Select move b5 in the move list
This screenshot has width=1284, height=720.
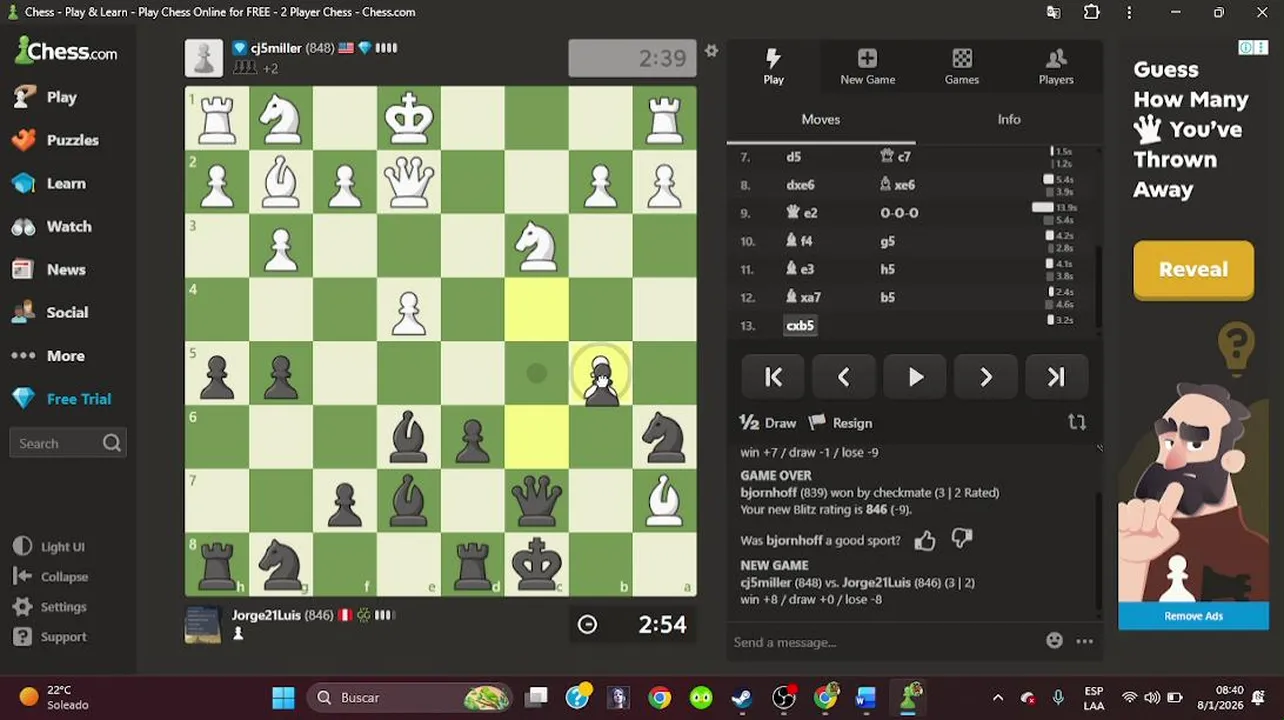tap(888, 297)
